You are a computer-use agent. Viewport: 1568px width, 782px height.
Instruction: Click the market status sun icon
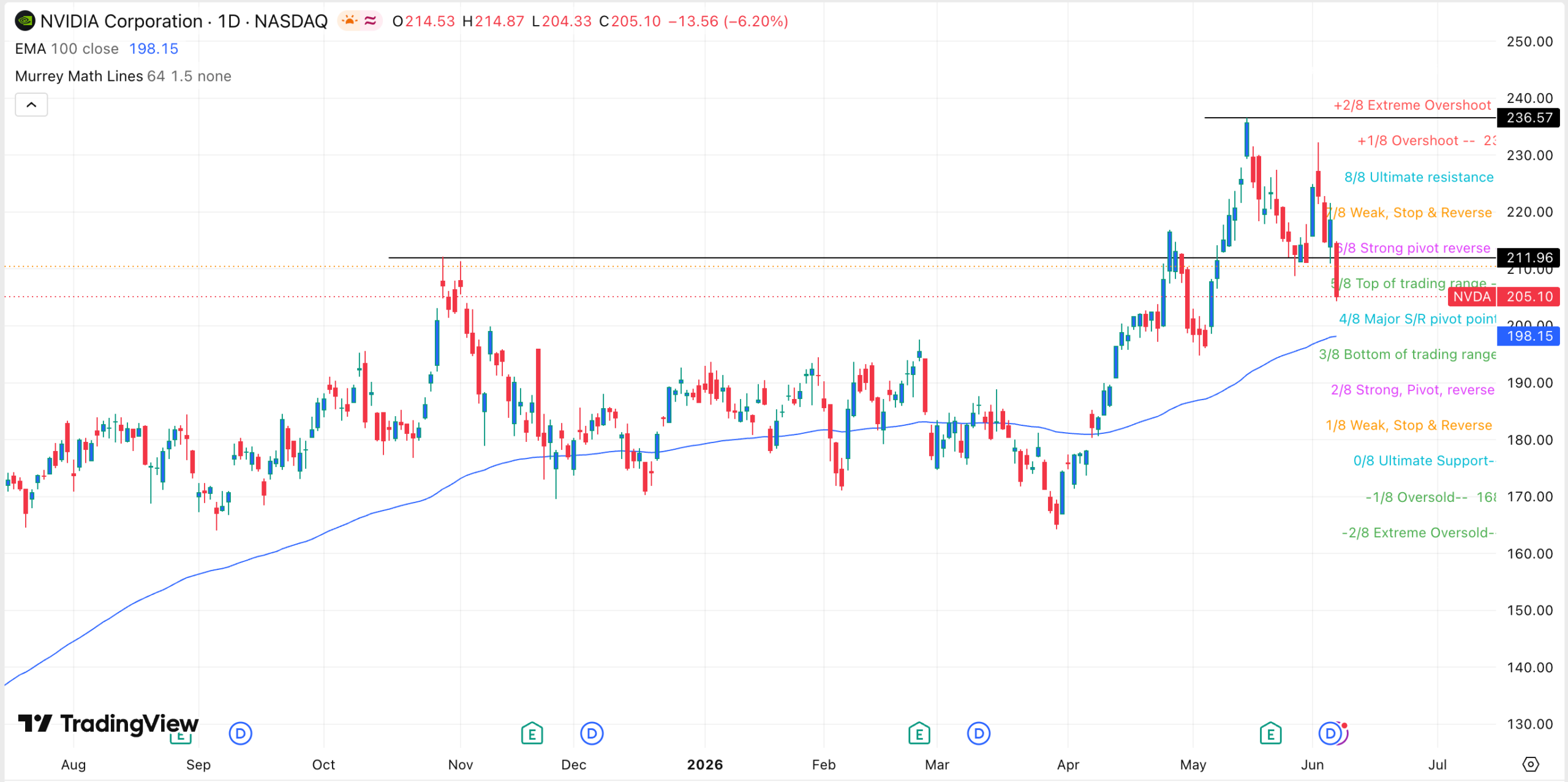click(350, 21)
